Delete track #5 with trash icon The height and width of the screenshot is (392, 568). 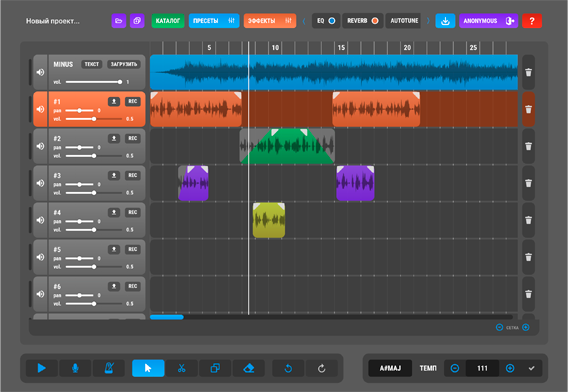pos(529,257)
